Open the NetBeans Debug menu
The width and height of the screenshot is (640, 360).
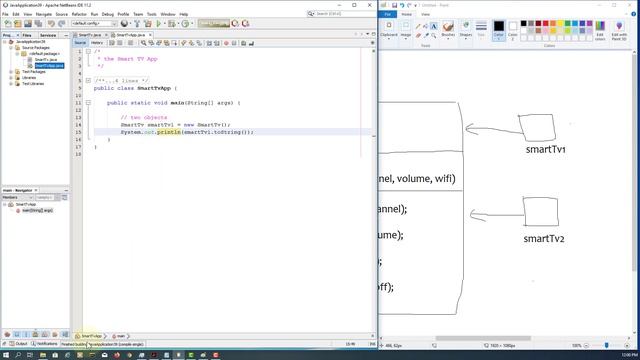point(108,14)
